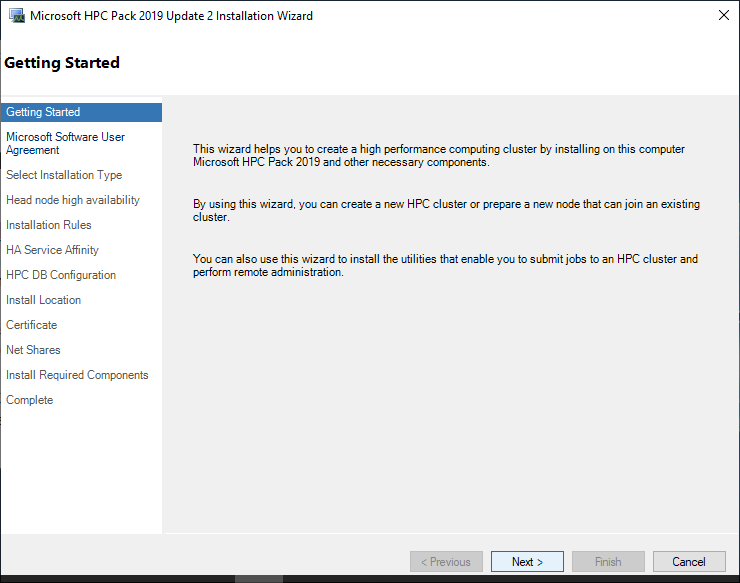This screenshot has height=583, width=740.
Task: Click the Getting Started page heading
Action: [62, 63]
